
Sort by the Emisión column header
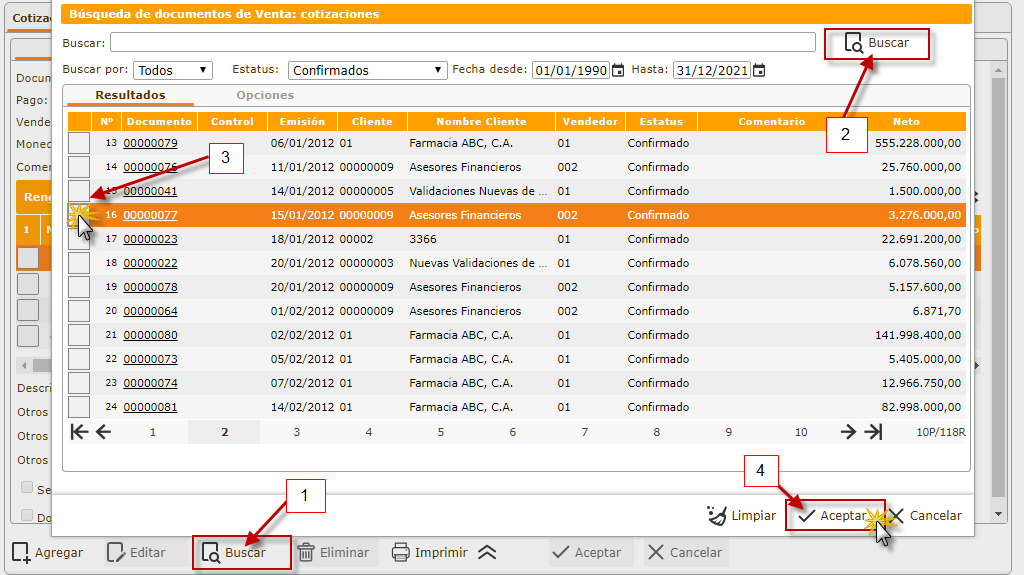pyautogui.click(x=302, y=122)
